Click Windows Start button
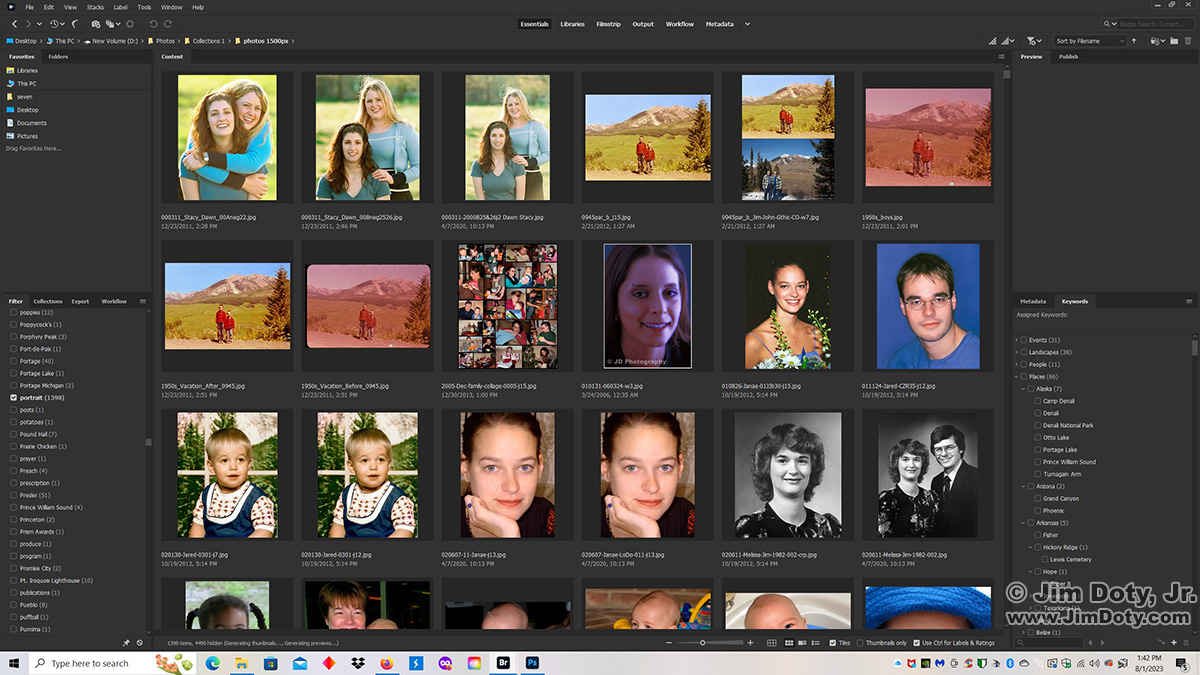Screen dimensions: 1200x675 coord(14,662)
